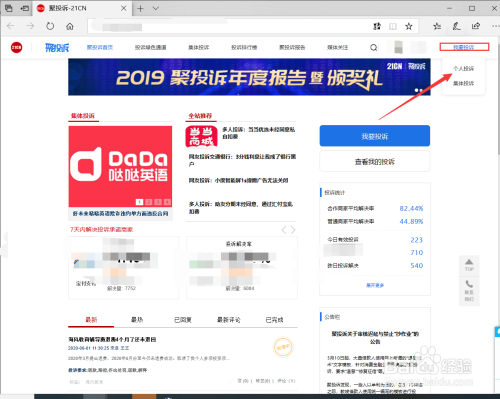Open the new tab plus button
This screenshot has width=500, height=399.
[x=140, y=9]
